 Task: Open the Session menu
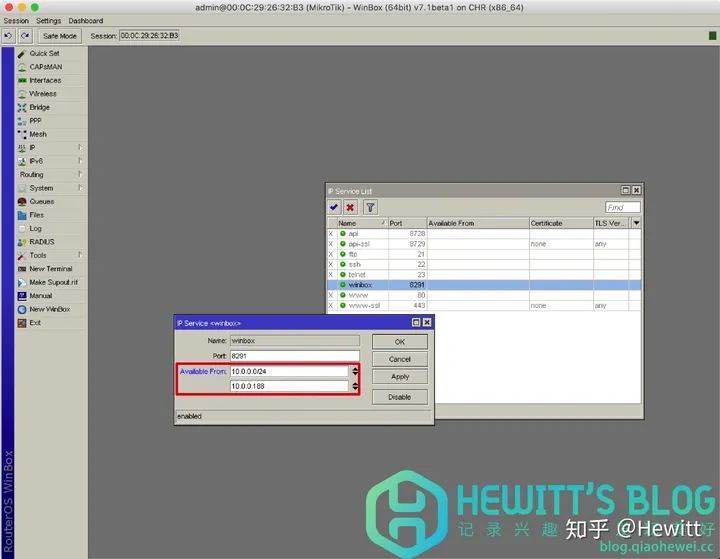click(x=16, y=21)
